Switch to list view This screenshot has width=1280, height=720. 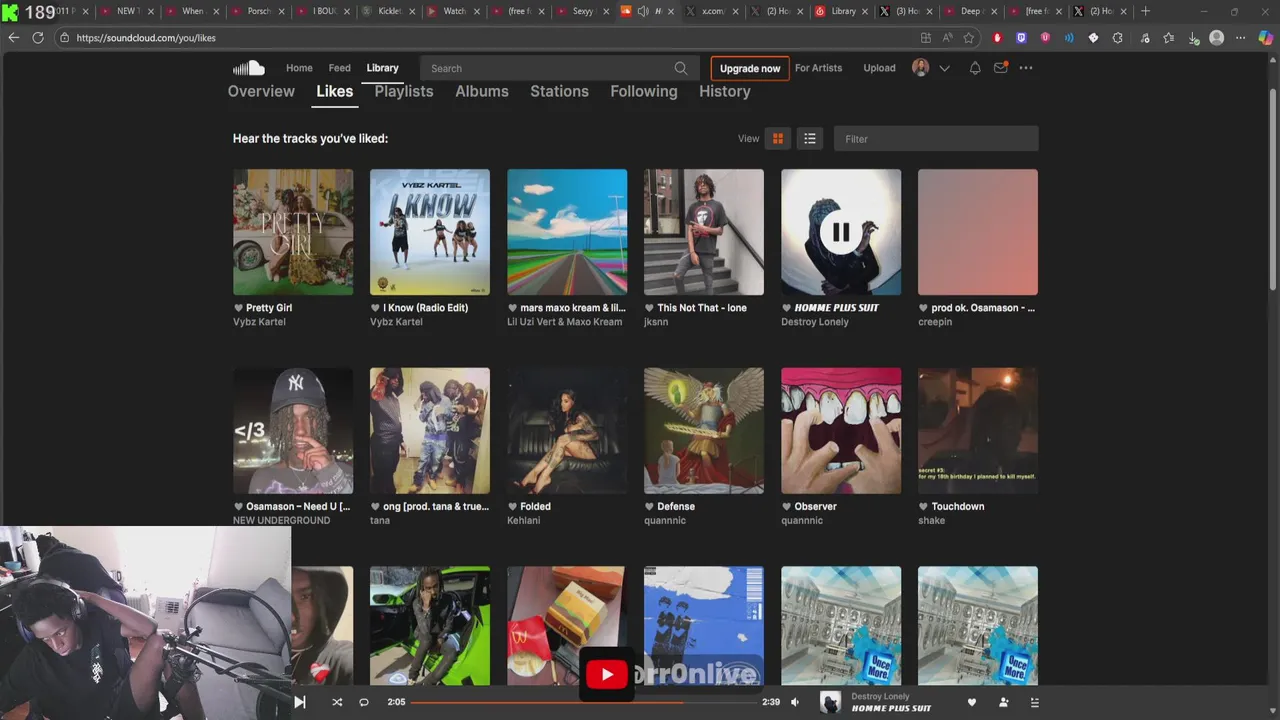tap(810, 139)
